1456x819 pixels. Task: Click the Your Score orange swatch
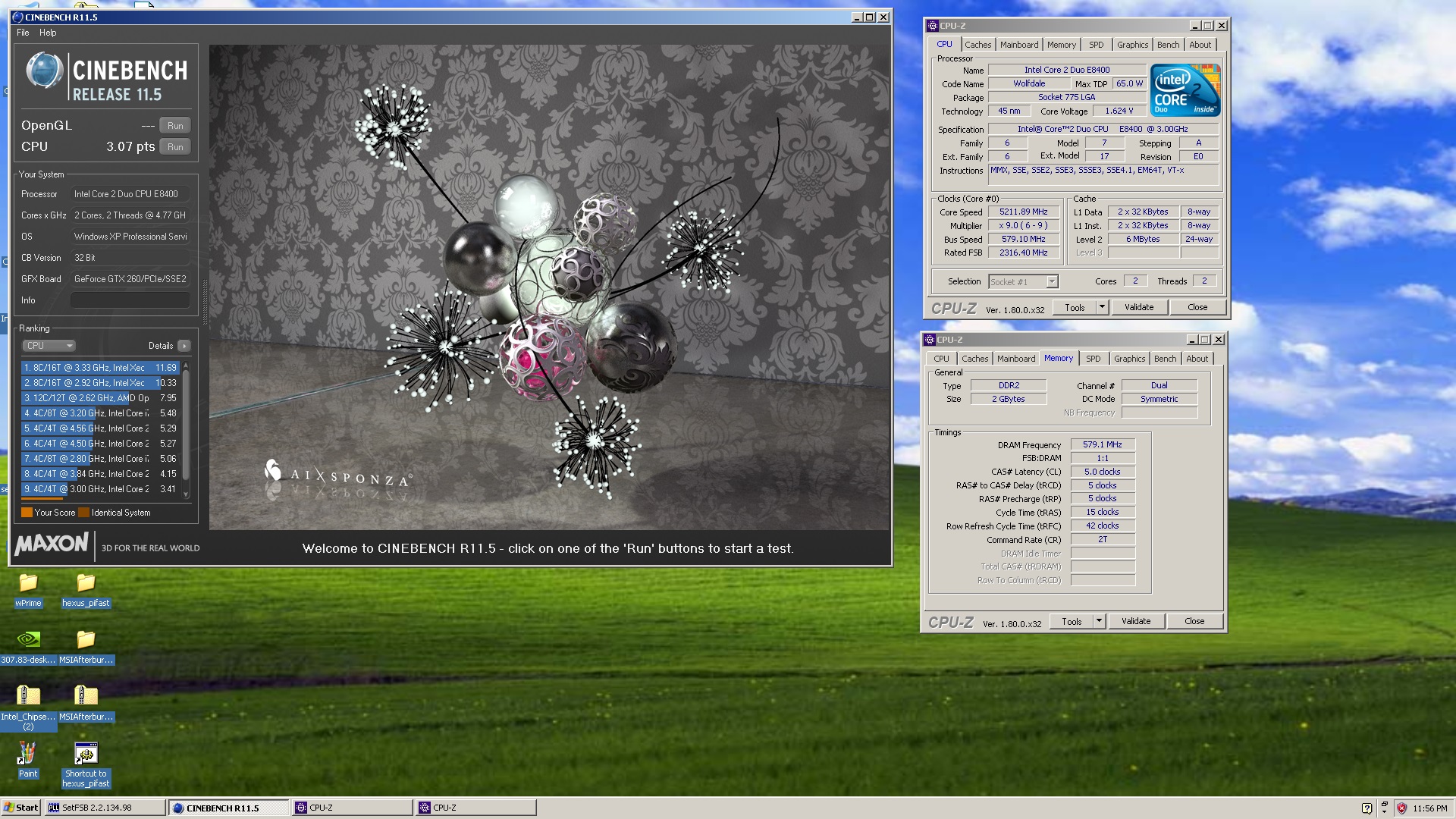(x=27, y=513)
